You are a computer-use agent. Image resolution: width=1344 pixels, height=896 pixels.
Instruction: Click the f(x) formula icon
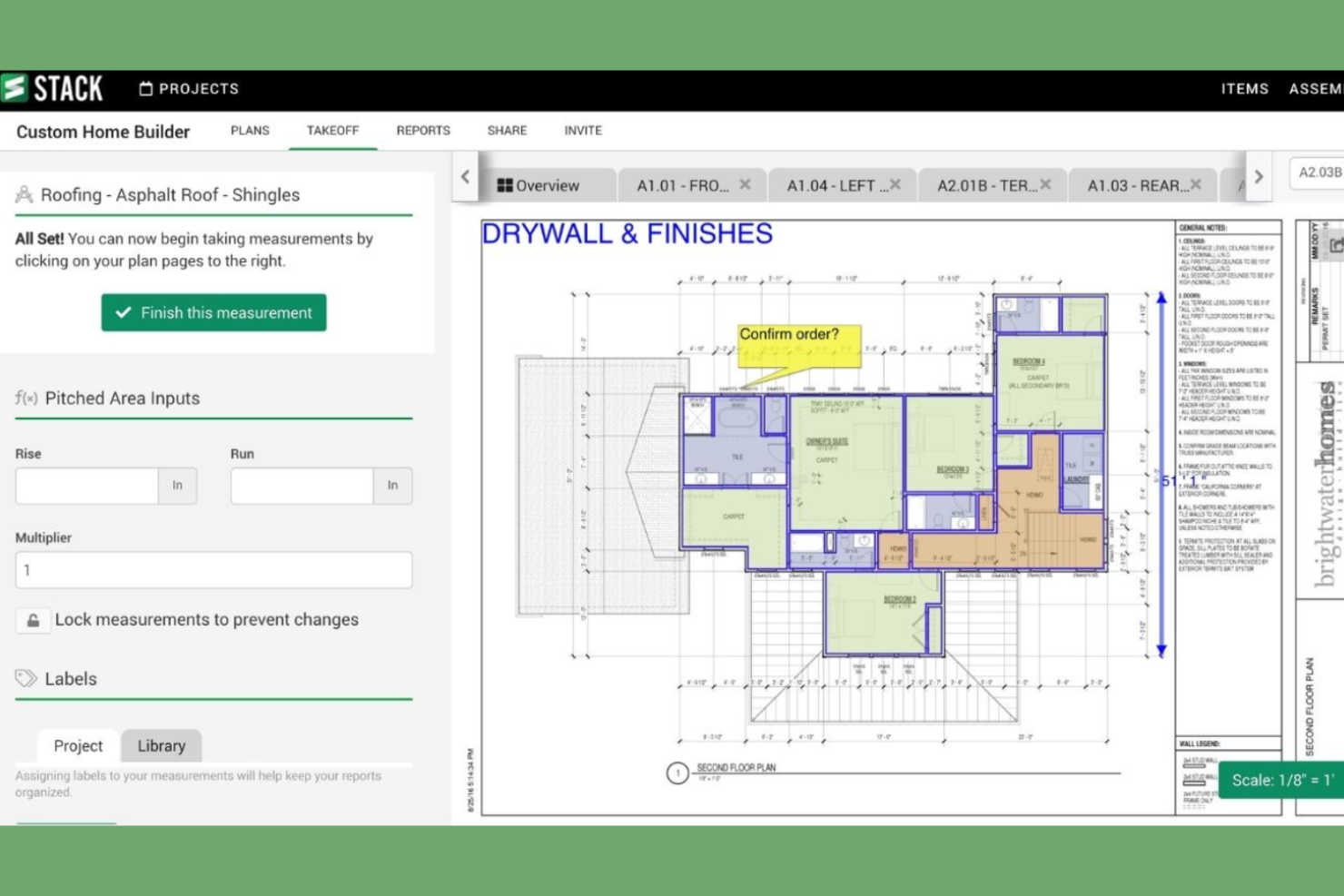[x=26, y=398]
